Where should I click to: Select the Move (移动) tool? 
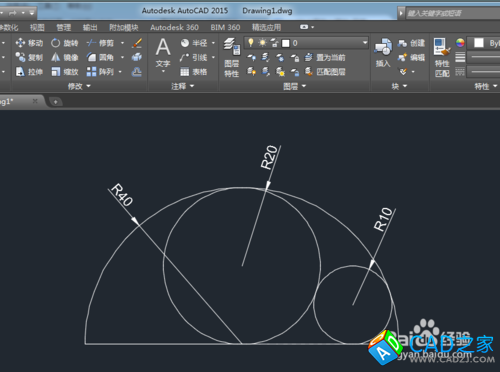(29, 43)
